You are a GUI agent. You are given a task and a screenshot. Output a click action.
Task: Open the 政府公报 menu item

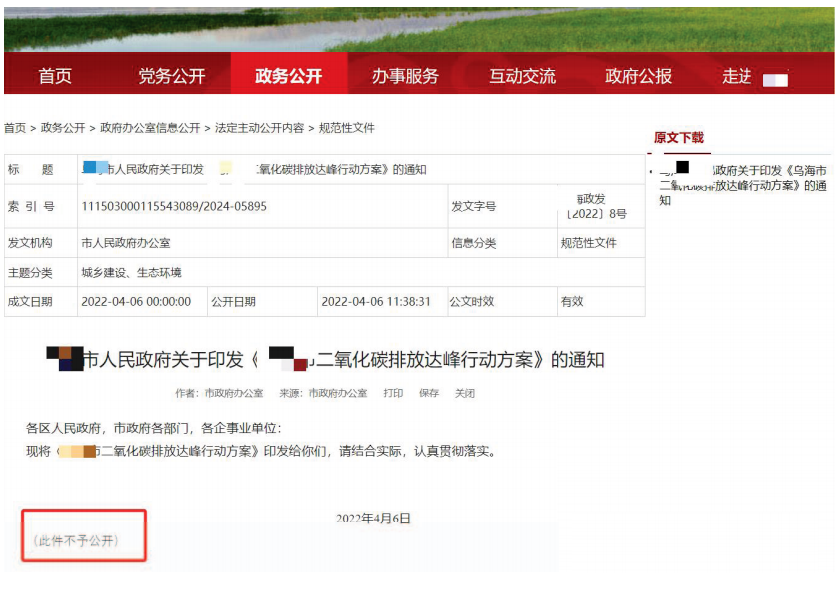638,77
